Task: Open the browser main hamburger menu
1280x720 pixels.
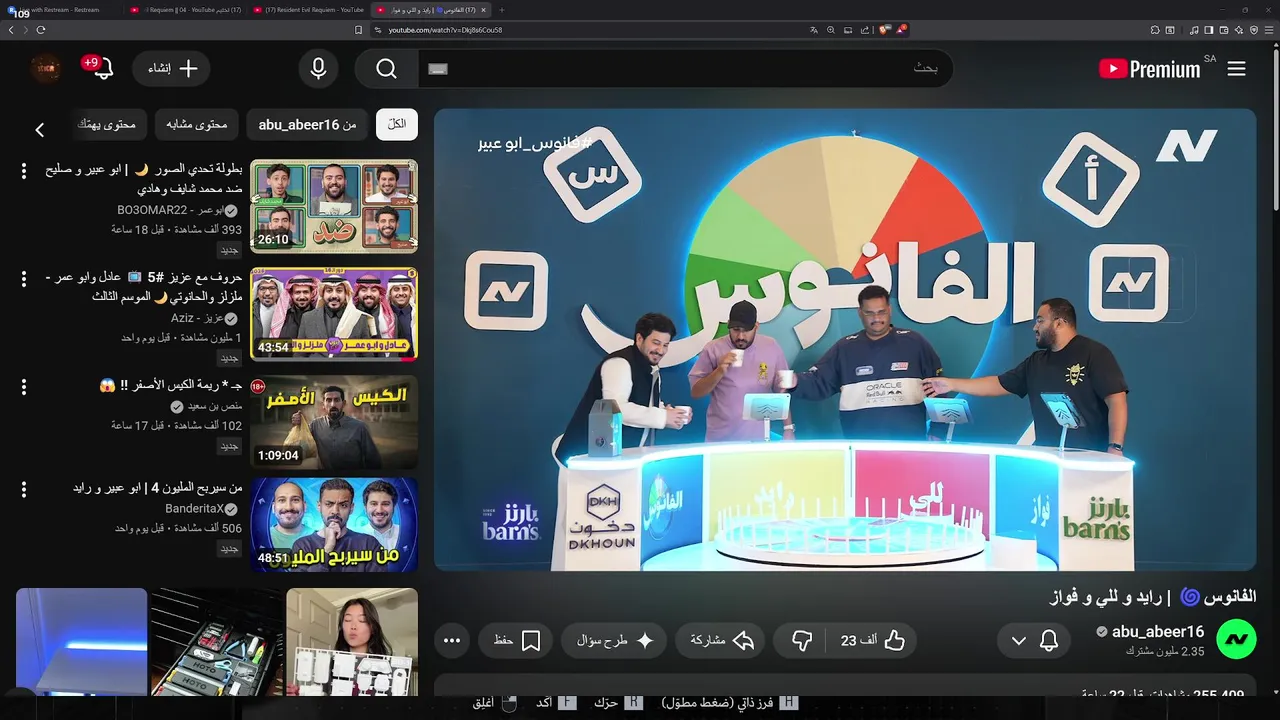Action: [1269, 30]
